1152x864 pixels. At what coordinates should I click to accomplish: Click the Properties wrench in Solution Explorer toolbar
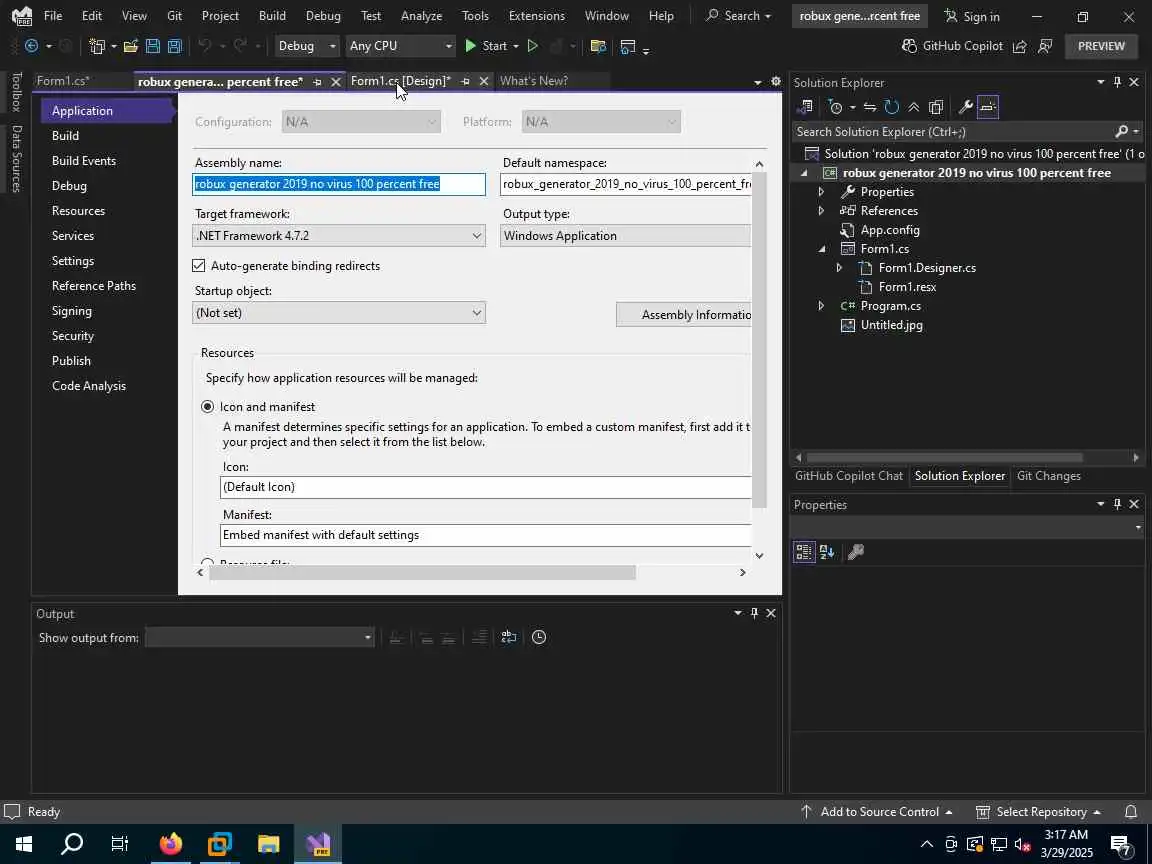966,107
